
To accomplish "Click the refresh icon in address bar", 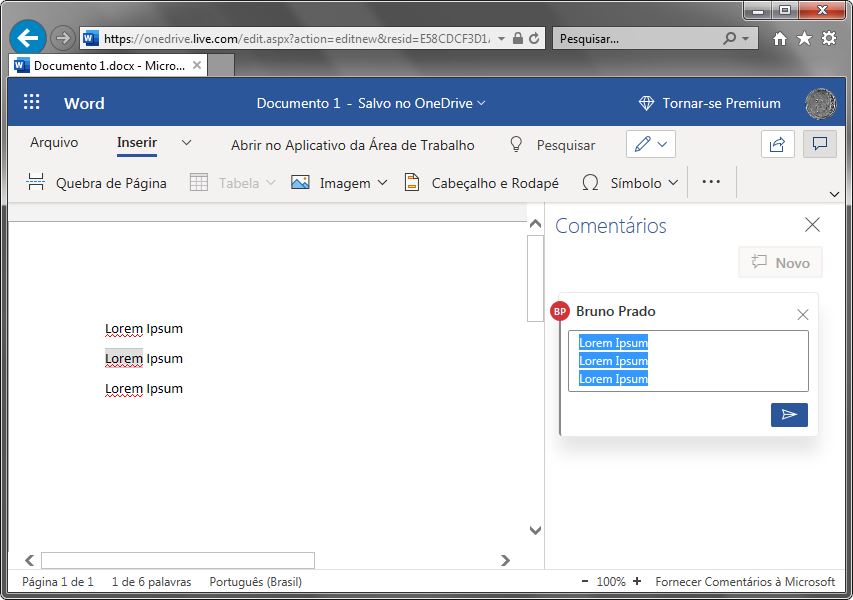I will pos(534,38).
